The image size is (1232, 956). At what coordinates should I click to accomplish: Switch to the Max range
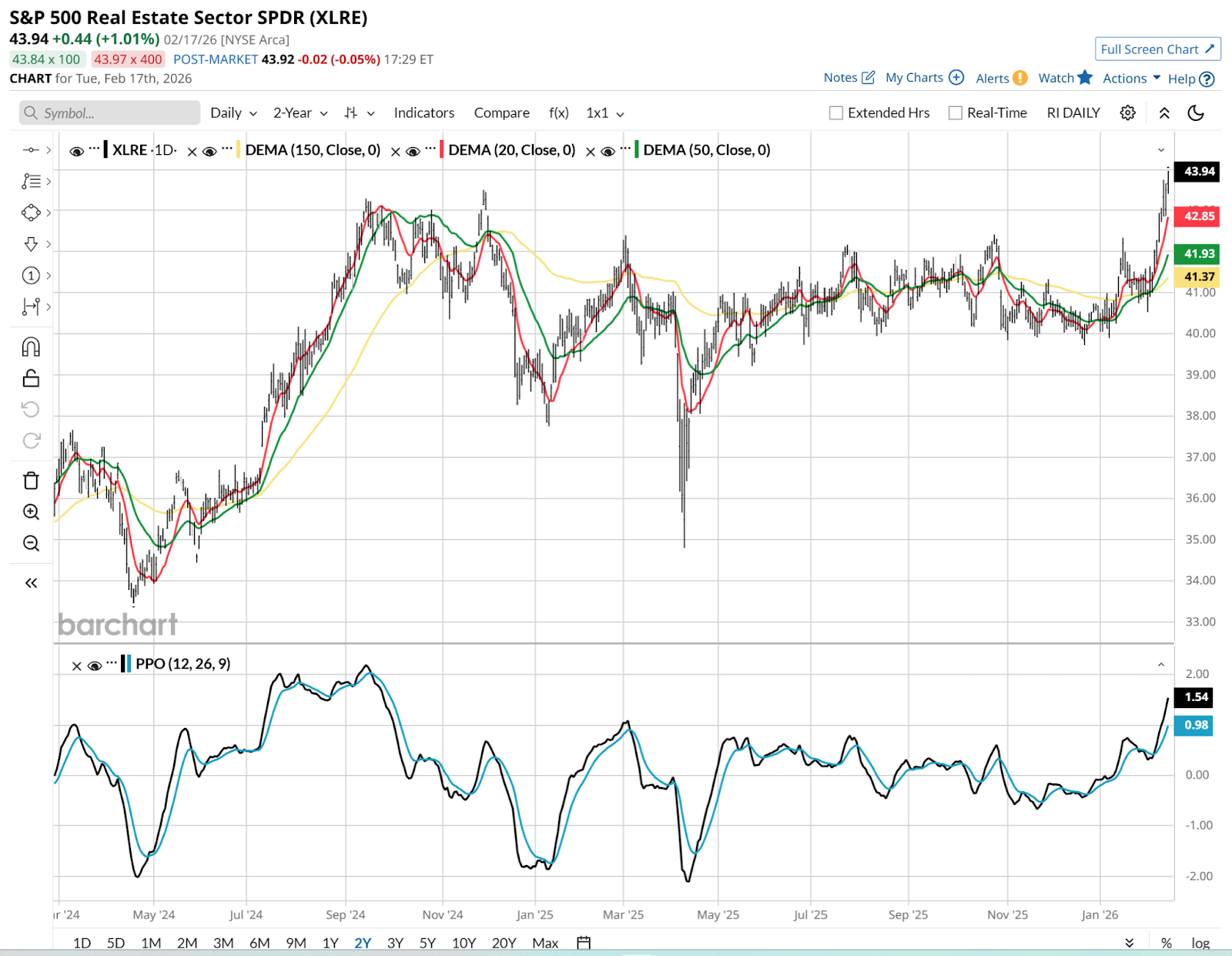pyautogui.click(x=545, y=943)
